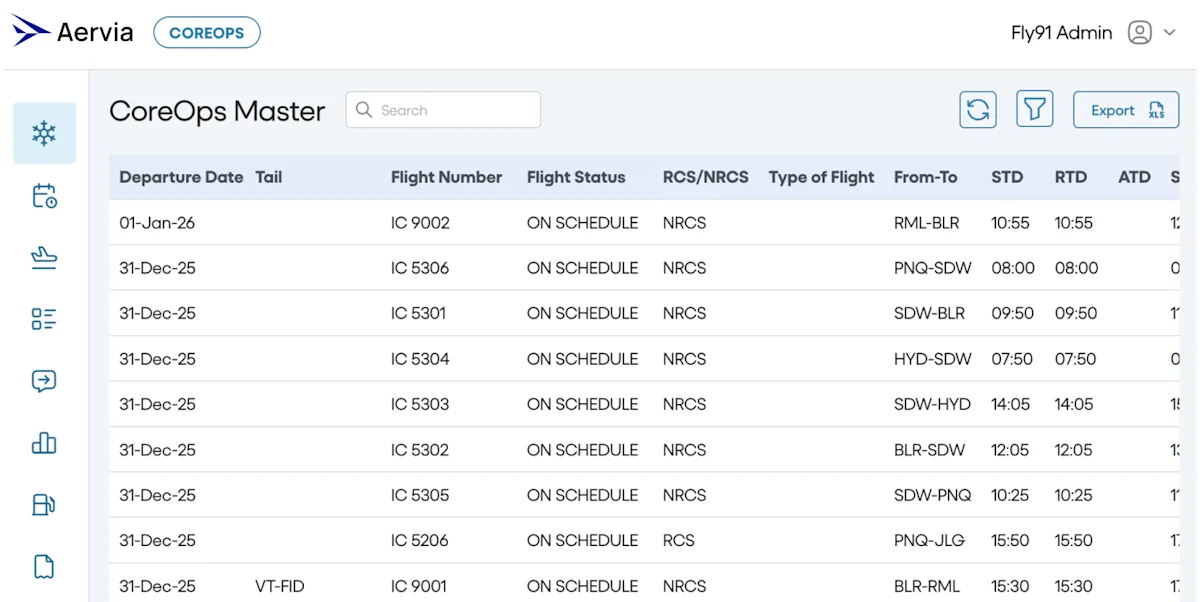Click the PNQ-JLG route cell
This screenshot has height=602, width=1200.
click(x=930, y=540)
